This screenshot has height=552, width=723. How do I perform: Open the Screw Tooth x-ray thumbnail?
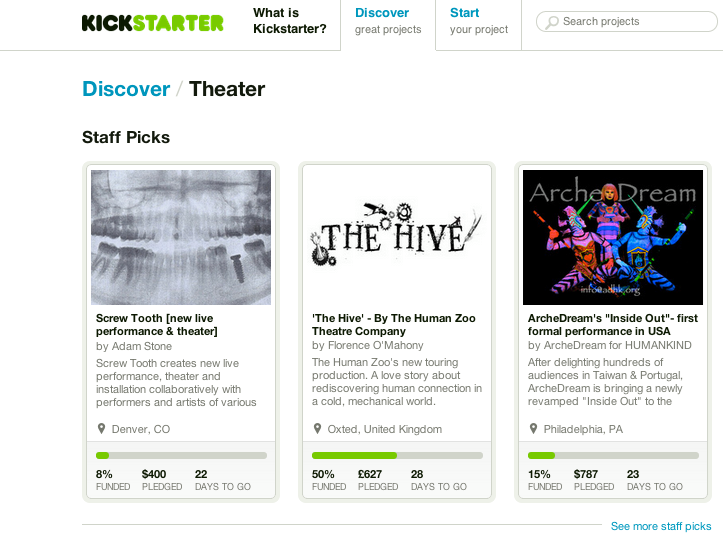coord(181,237)
